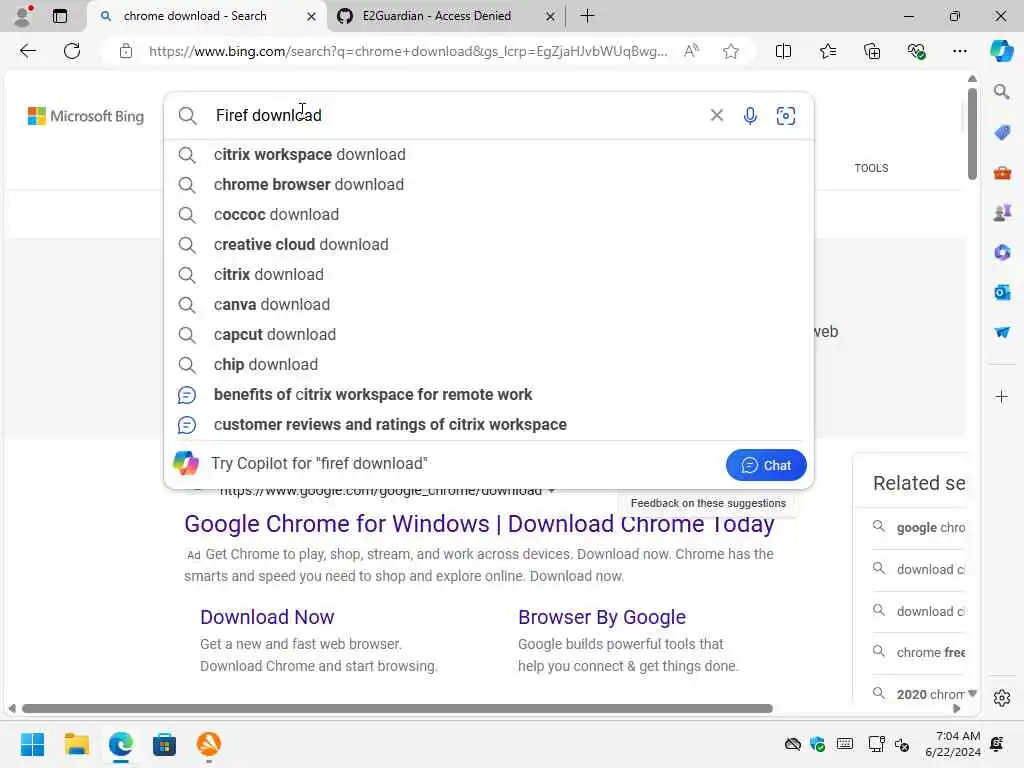The image size is (1024, 768).
Task: Open Google Chrome for Windows result title
Action: click(479, 524)
